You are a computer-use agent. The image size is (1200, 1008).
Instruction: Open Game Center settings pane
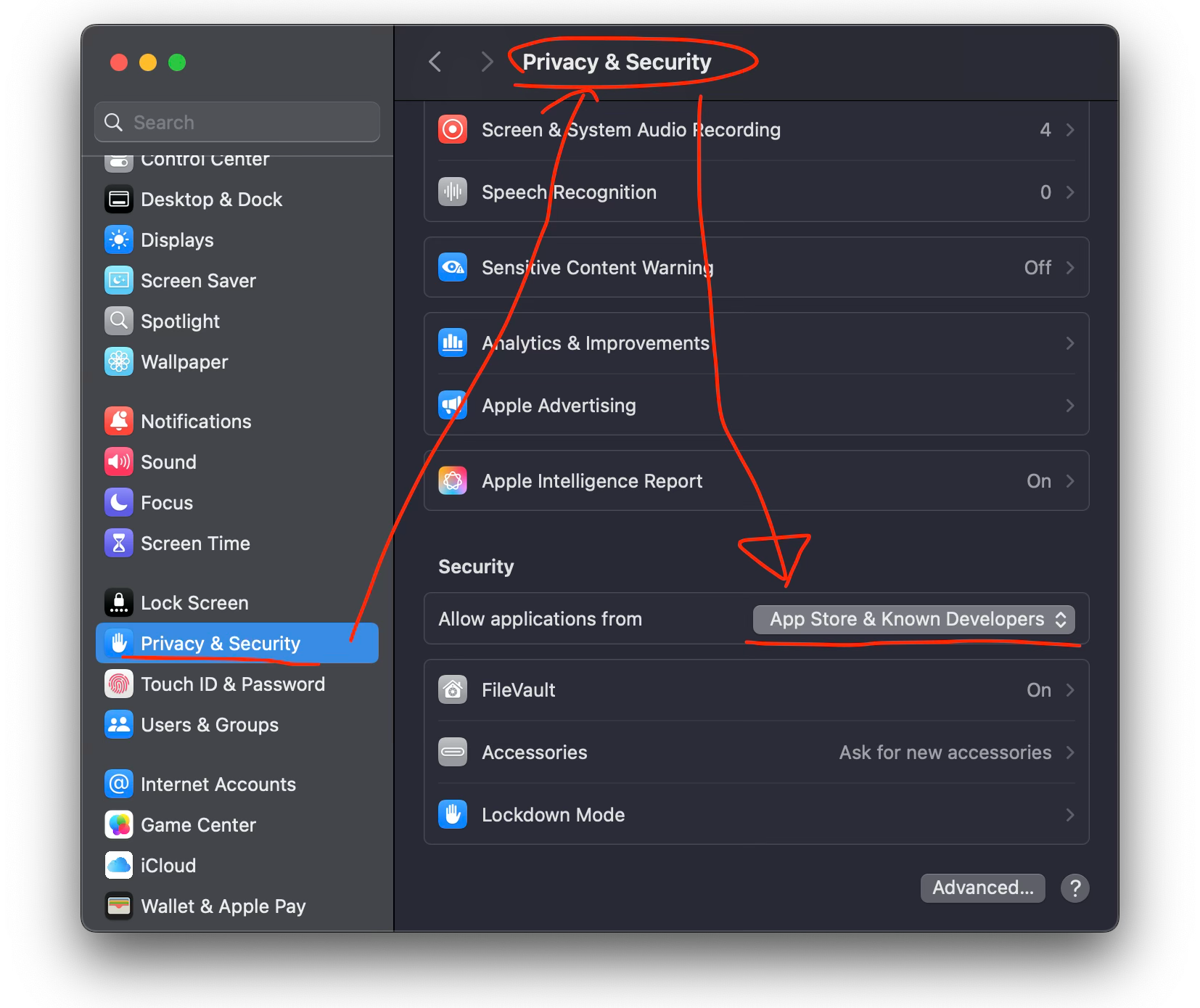pyautogui.click(x=237, y=825)
